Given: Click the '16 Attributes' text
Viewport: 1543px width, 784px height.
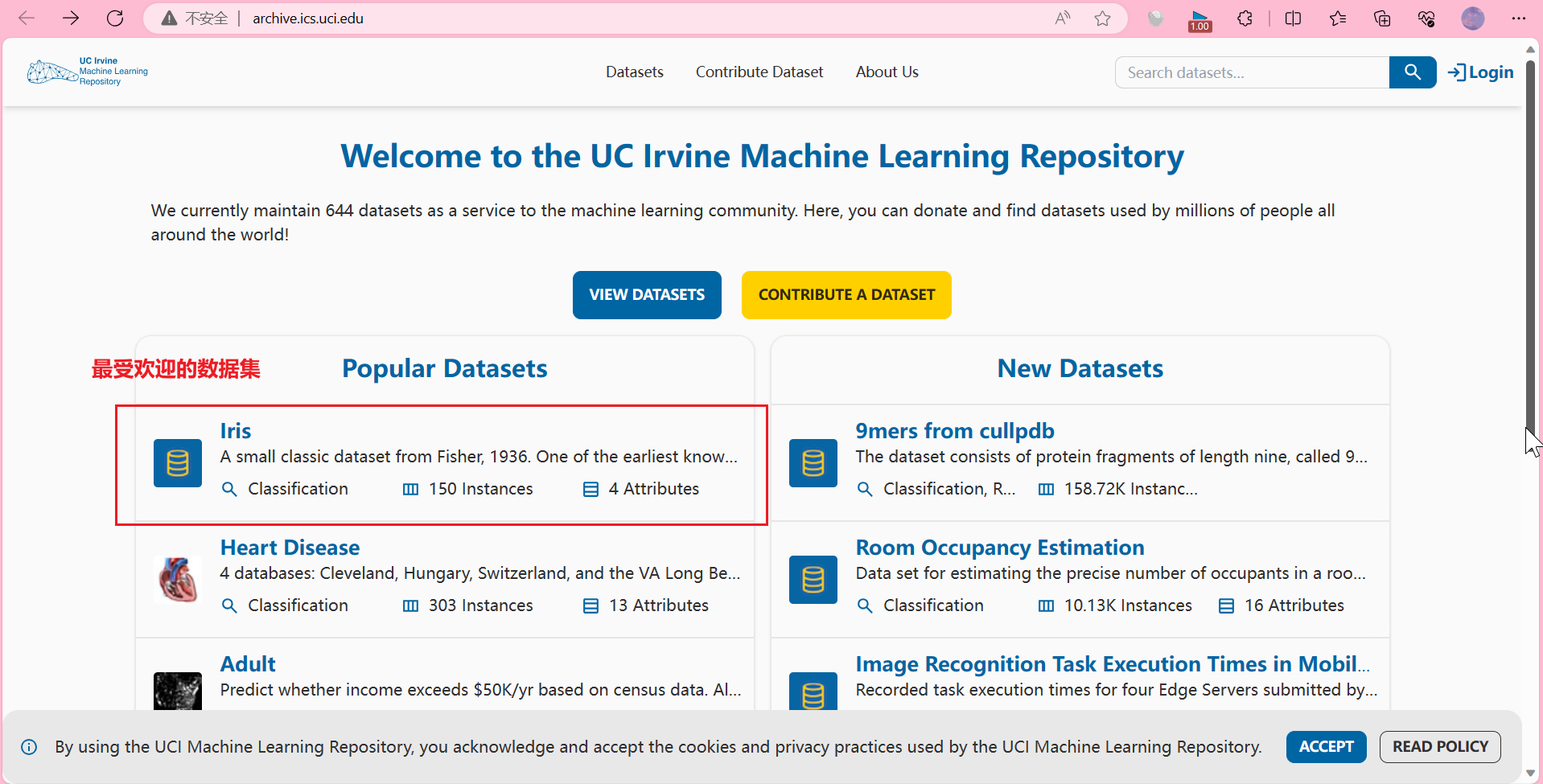Looking at the screenshot, I should 1294,605.
